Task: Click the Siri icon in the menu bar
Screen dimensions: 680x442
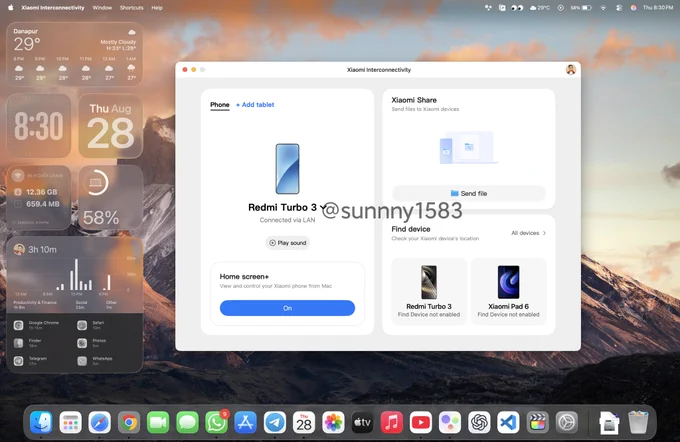Action: 633,8
